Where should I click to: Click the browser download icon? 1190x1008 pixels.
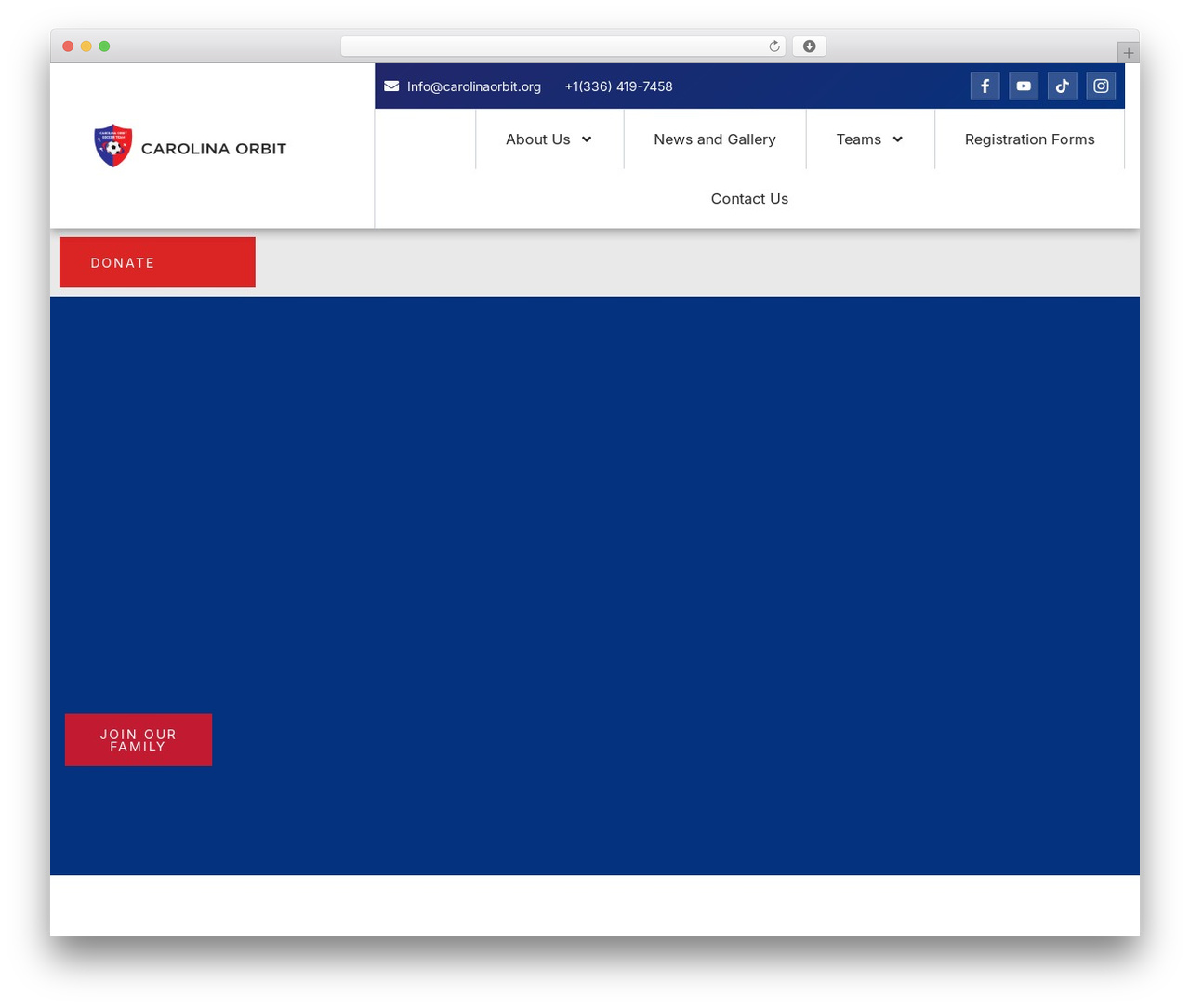[x=809, y=46]
